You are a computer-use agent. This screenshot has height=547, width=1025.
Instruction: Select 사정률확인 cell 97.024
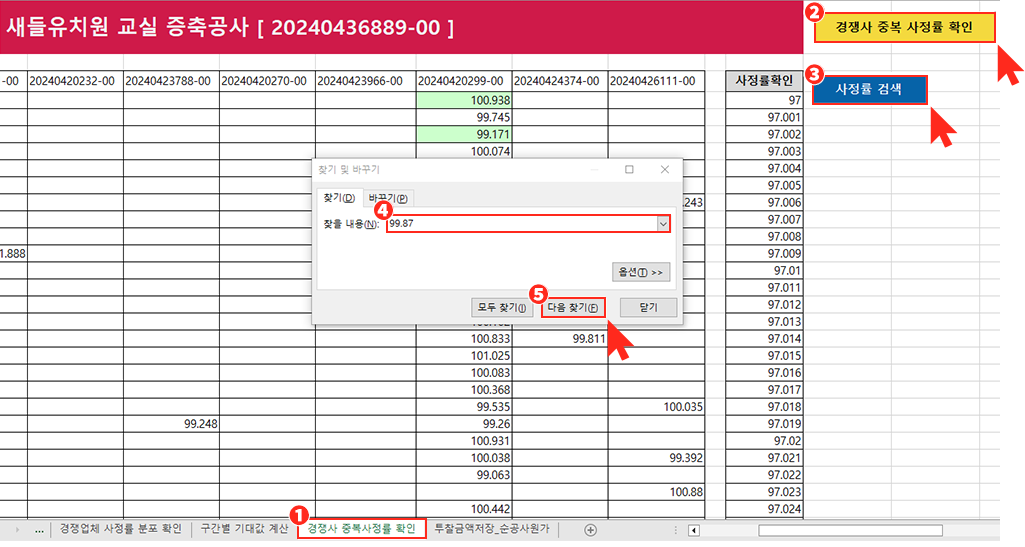coord(764,508)
